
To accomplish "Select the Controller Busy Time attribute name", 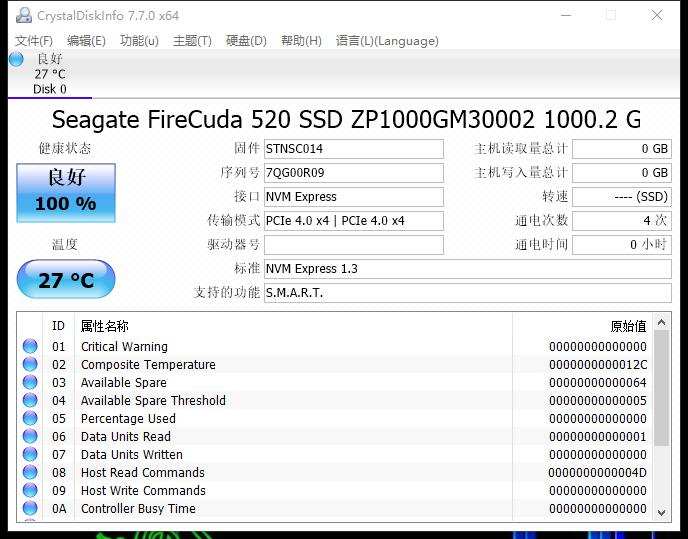I will [138, 509].
